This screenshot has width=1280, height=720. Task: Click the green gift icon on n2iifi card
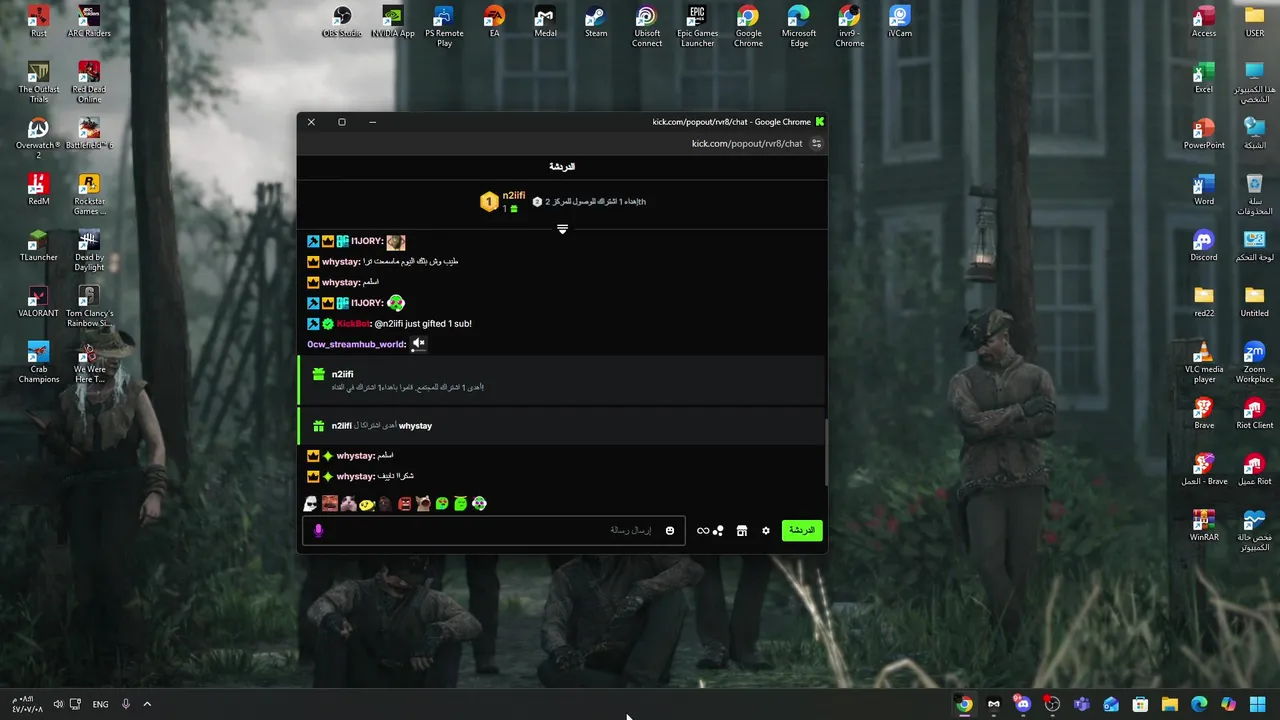[318, 374]
